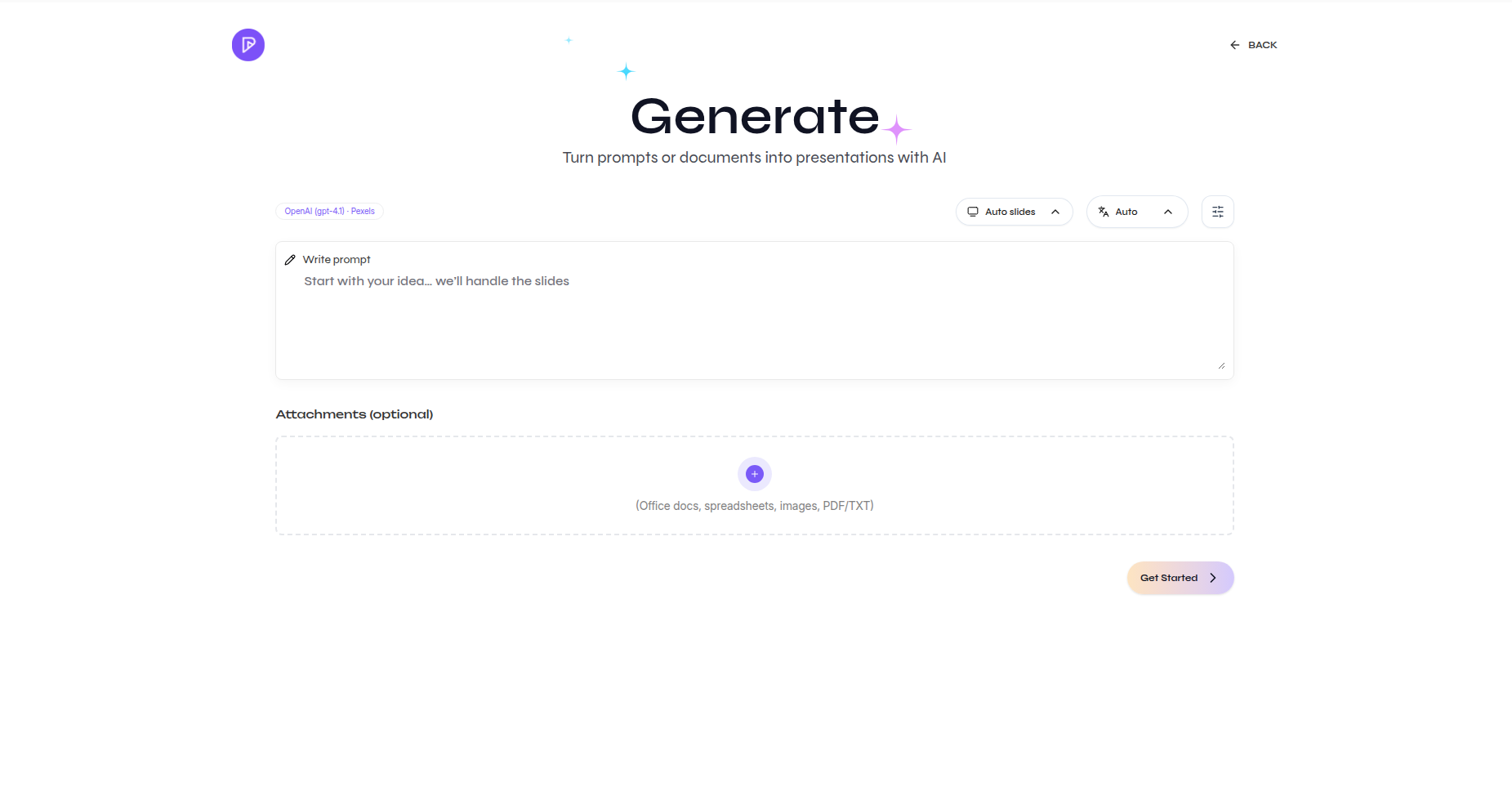The image size is (1512, 805).
Task: Click the Get Started button
Action: coord(1180,578)
